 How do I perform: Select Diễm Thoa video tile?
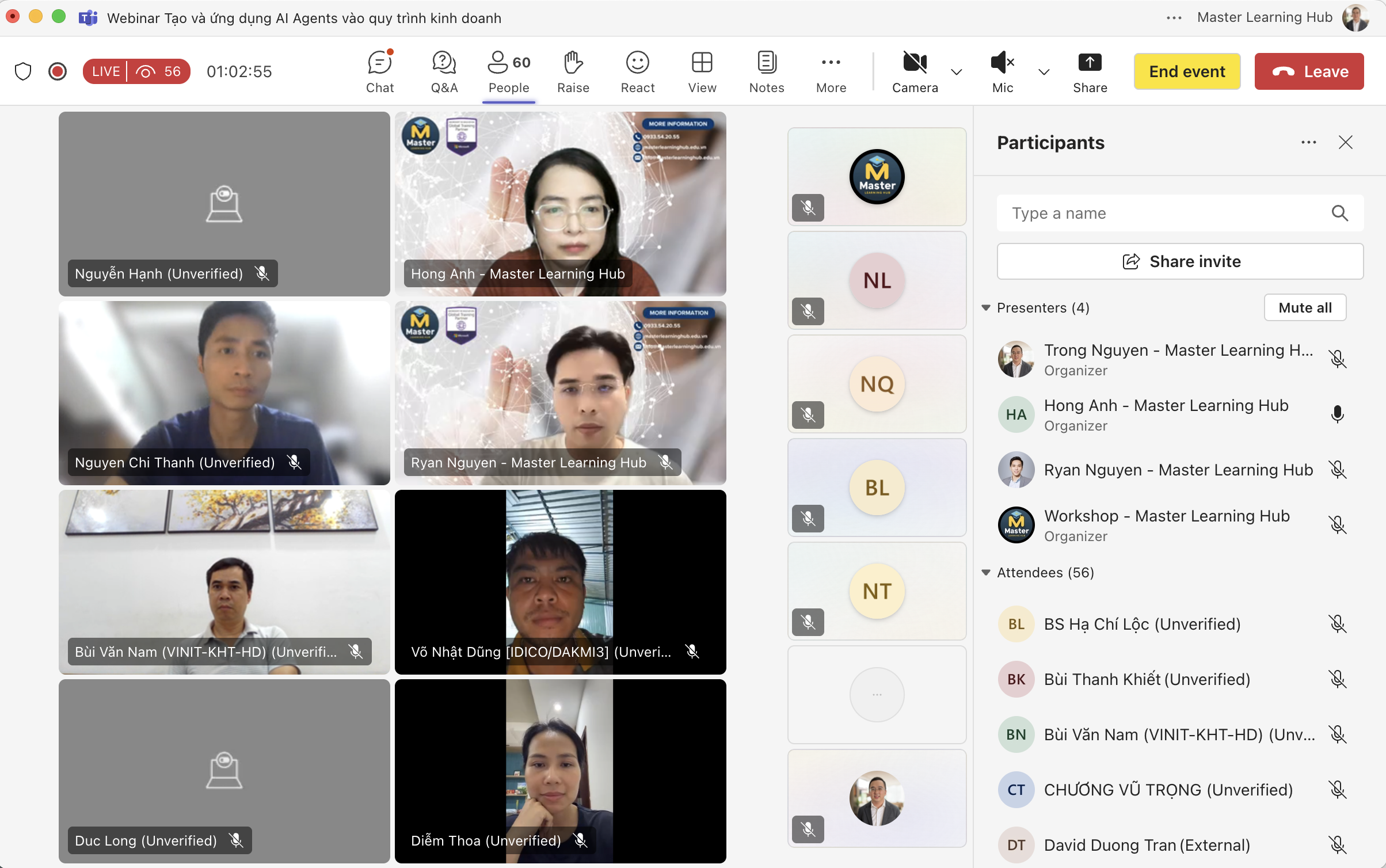click(561, 771)
